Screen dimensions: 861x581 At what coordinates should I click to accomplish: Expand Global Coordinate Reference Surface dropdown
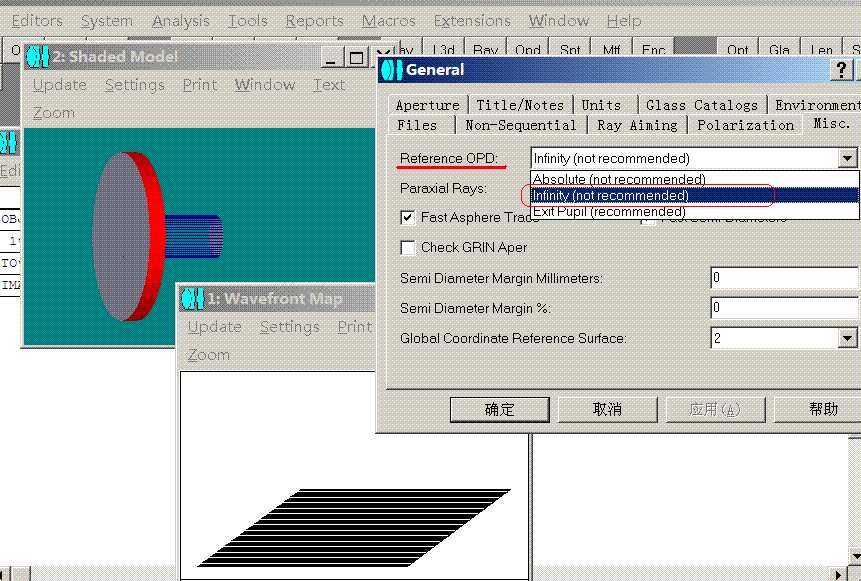[847, 338]
